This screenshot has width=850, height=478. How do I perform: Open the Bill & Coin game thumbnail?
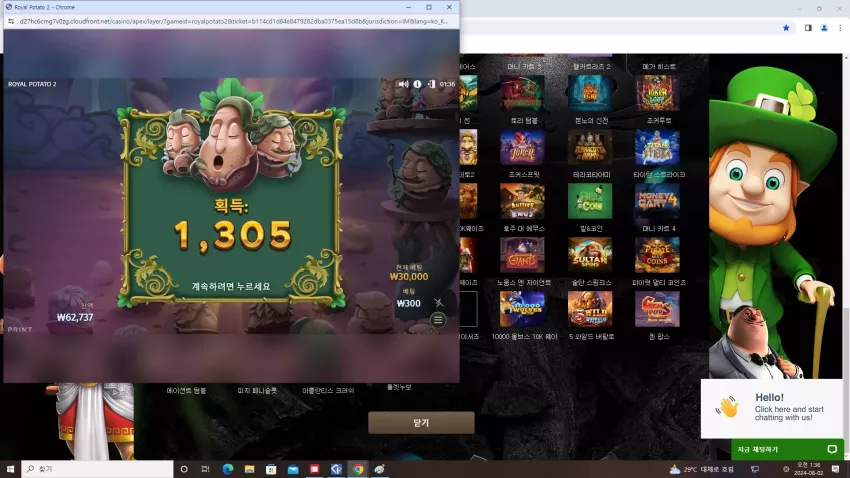pyautogui.click(x=590, y=201)
